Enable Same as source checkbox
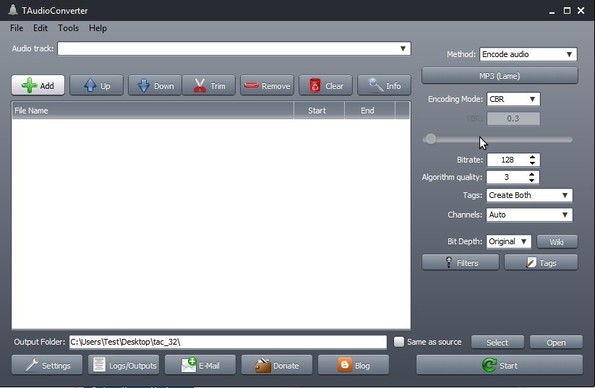595x388 pixels. [x=399, y=342]
